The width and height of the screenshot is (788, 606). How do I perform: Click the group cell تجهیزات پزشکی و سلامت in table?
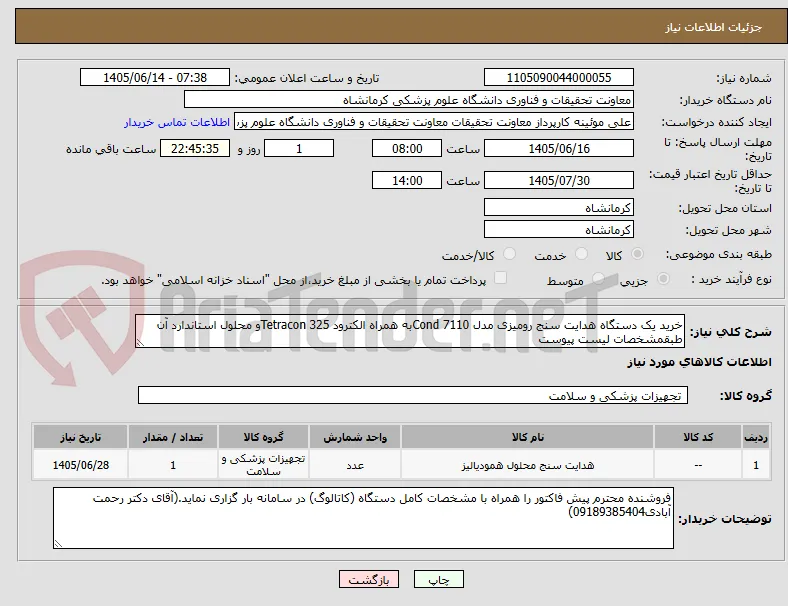263,465
